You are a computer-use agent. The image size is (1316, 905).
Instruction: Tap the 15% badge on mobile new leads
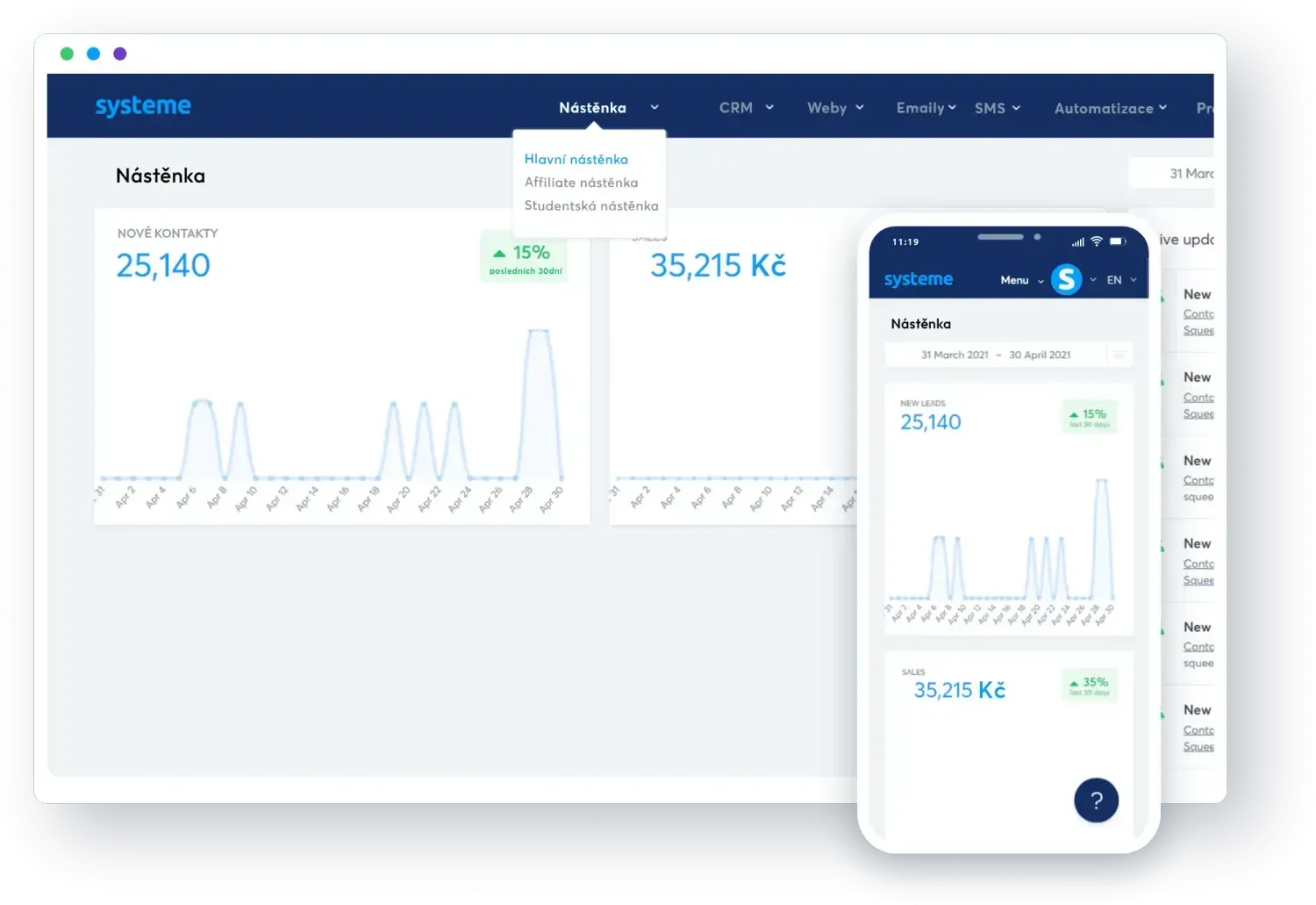(x=1089, y=418)
